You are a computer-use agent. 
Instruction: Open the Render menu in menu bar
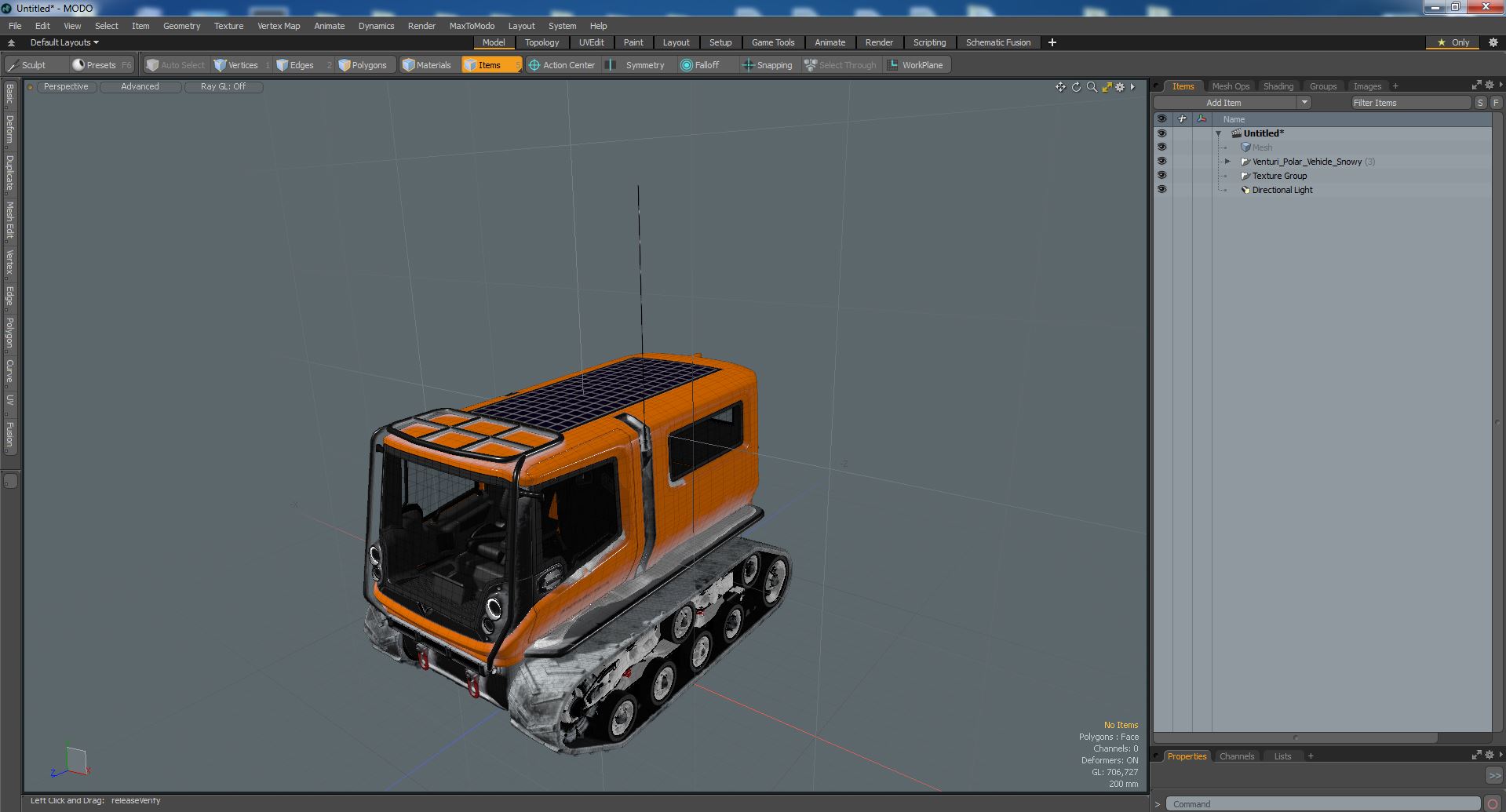click(421, 26)
